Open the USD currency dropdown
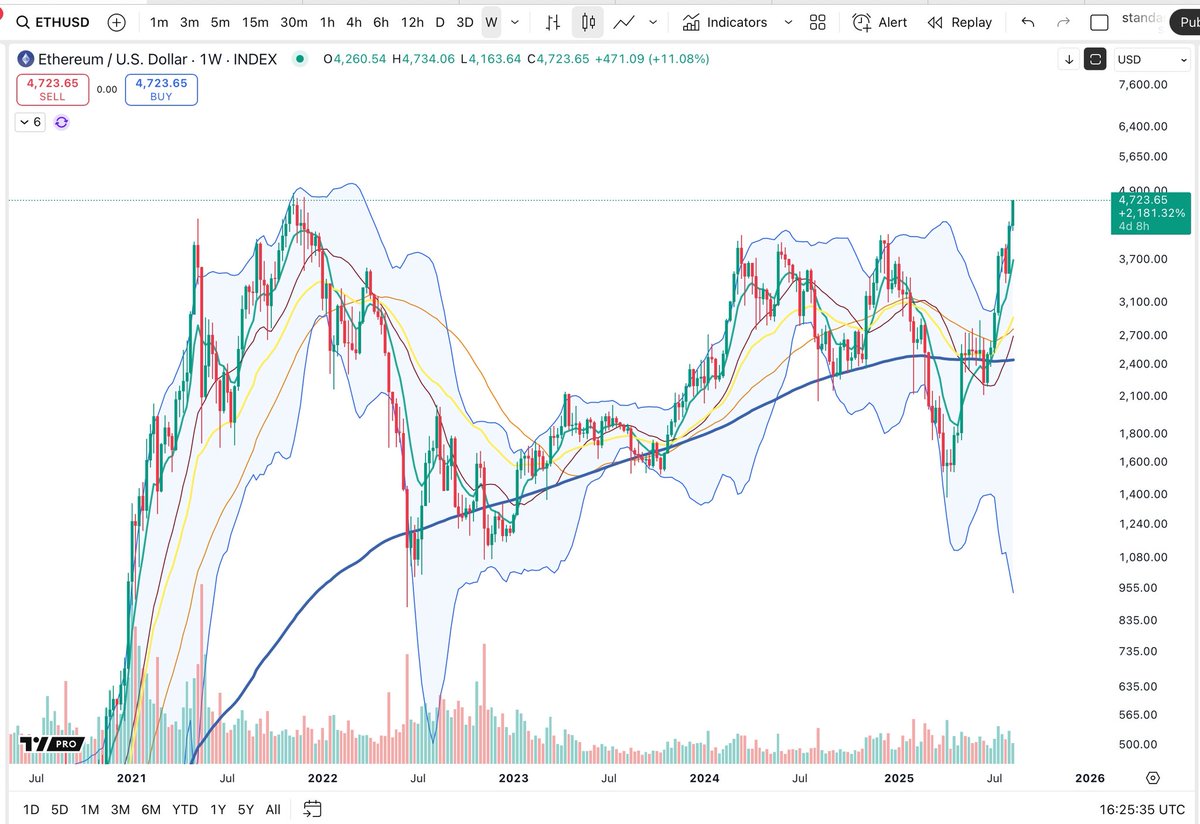 tap(1151, 59)
